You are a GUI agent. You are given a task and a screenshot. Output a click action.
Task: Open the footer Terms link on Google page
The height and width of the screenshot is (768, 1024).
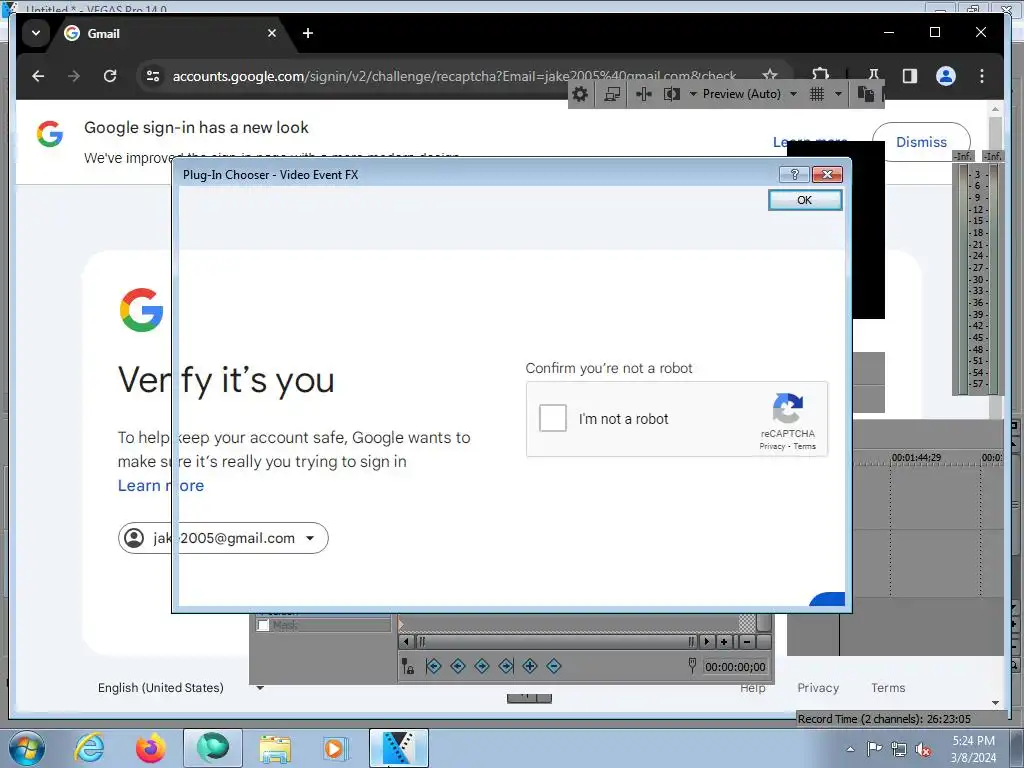(x=888, y=688)
